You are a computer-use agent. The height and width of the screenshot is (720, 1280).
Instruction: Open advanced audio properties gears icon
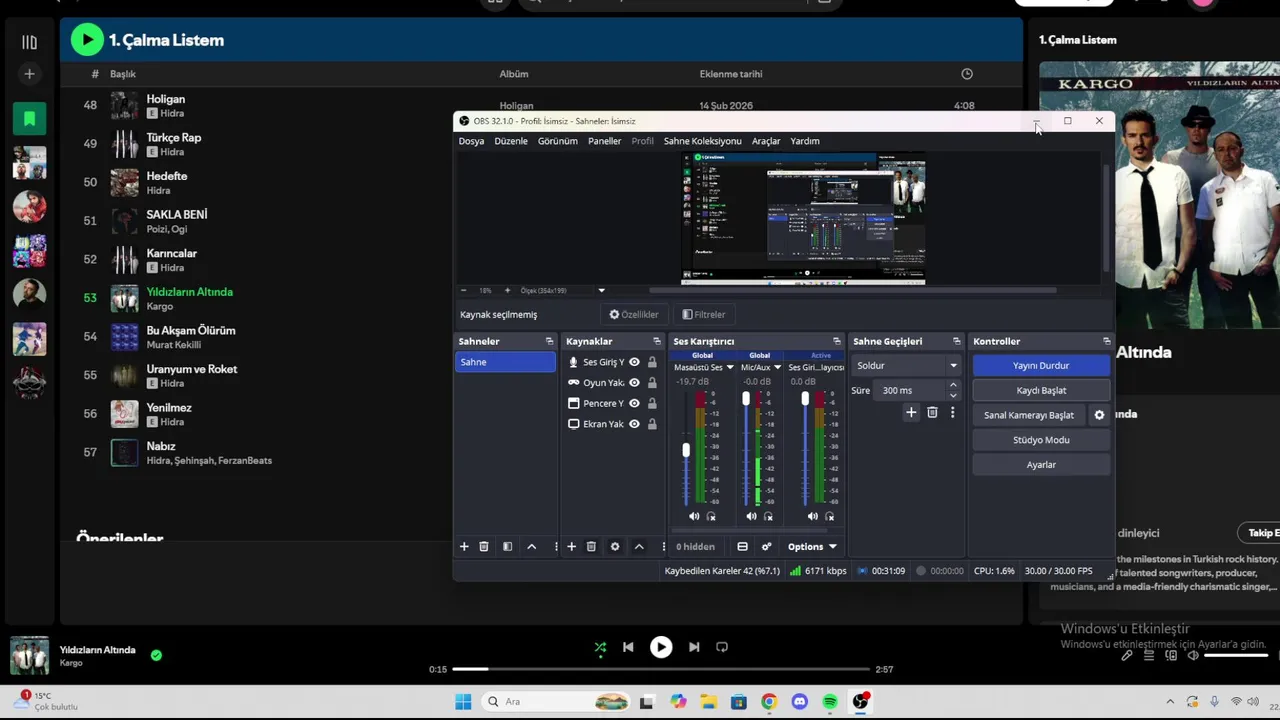[x=767, y=546]
